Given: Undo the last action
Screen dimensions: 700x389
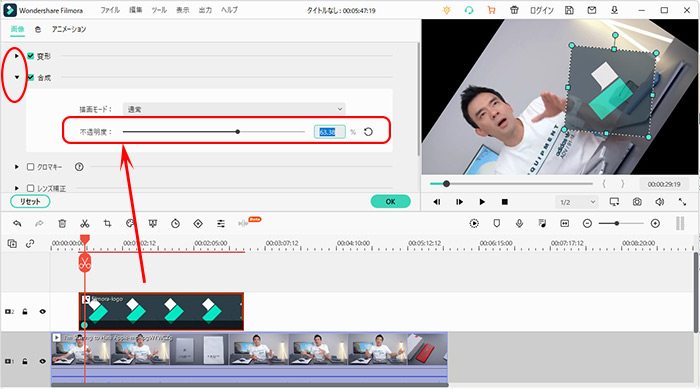Looking at the screenshot, I should [17, 223].
